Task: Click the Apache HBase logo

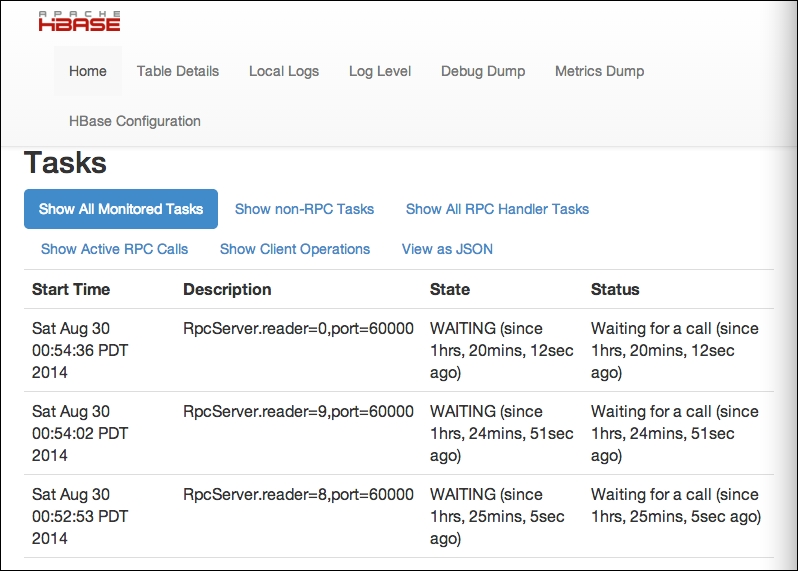Action: click(x=79, y=21)
